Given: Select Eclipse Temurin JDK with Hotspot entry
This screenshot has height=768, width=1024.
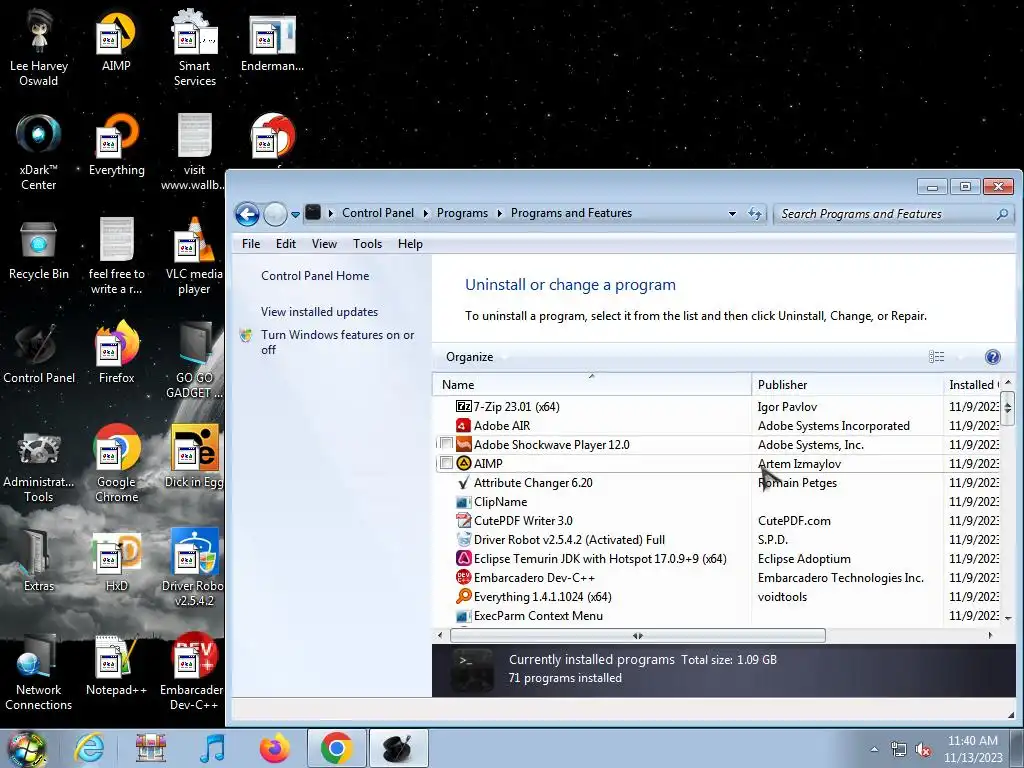Looking at the screenshot, I should 716,558.
